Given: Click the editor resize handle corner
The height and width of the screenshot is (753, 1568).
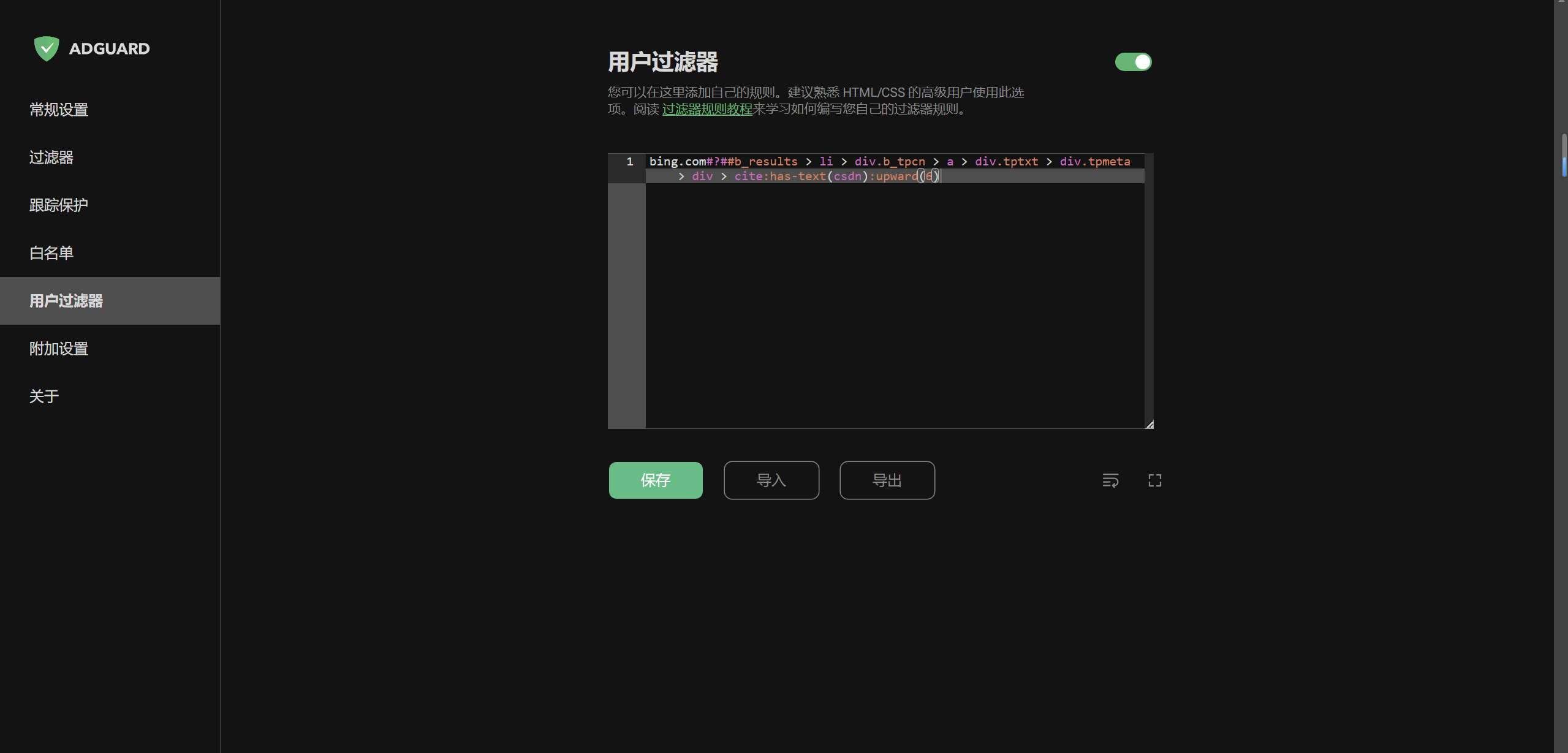Looking at the screenshot, I should point(1149,424).
